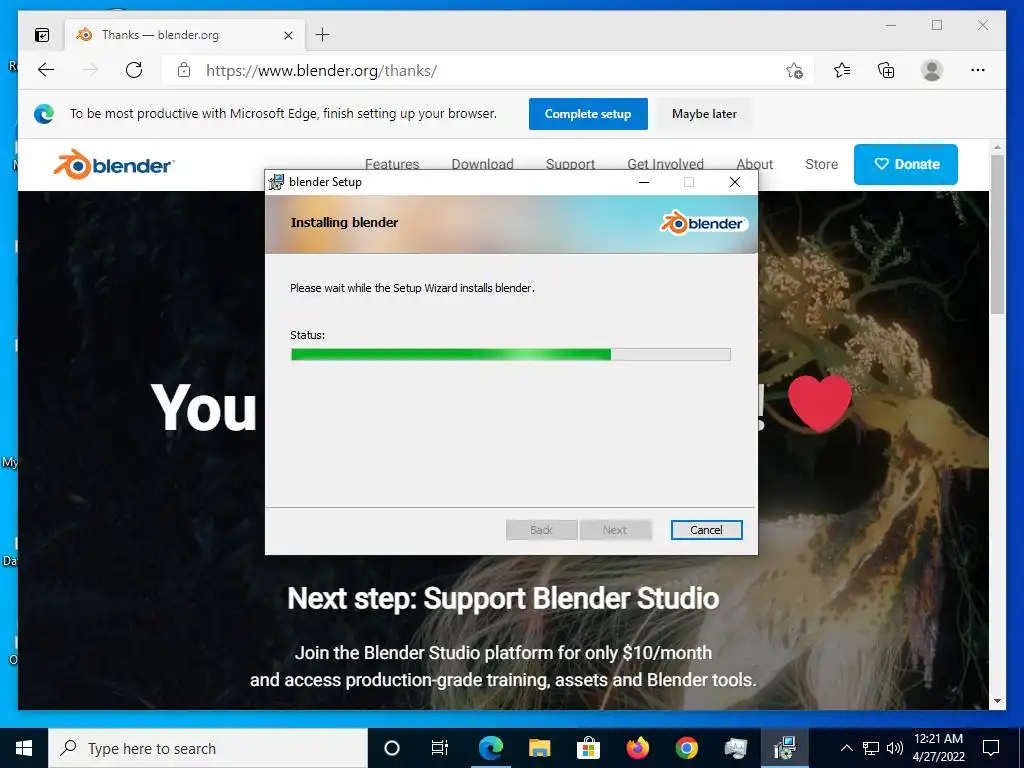Screen dimensions: 1024x768
Task: Open the Favorites list icon
Action: click(x=842, y=70)
